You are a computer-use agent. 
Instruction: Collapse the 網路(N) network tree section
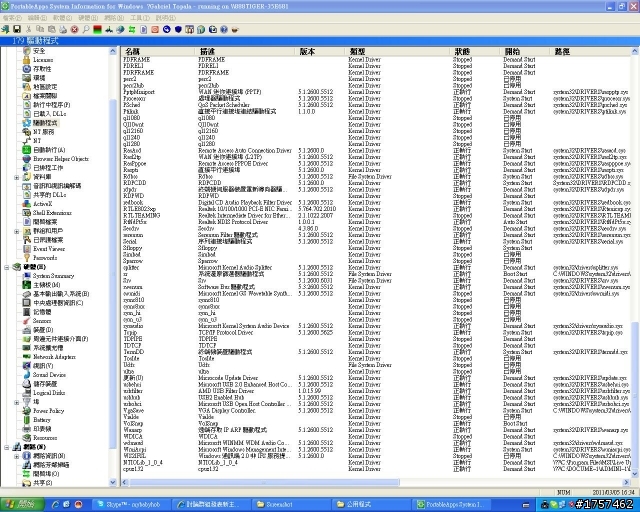pyautogui.click(x=7, y=447)
